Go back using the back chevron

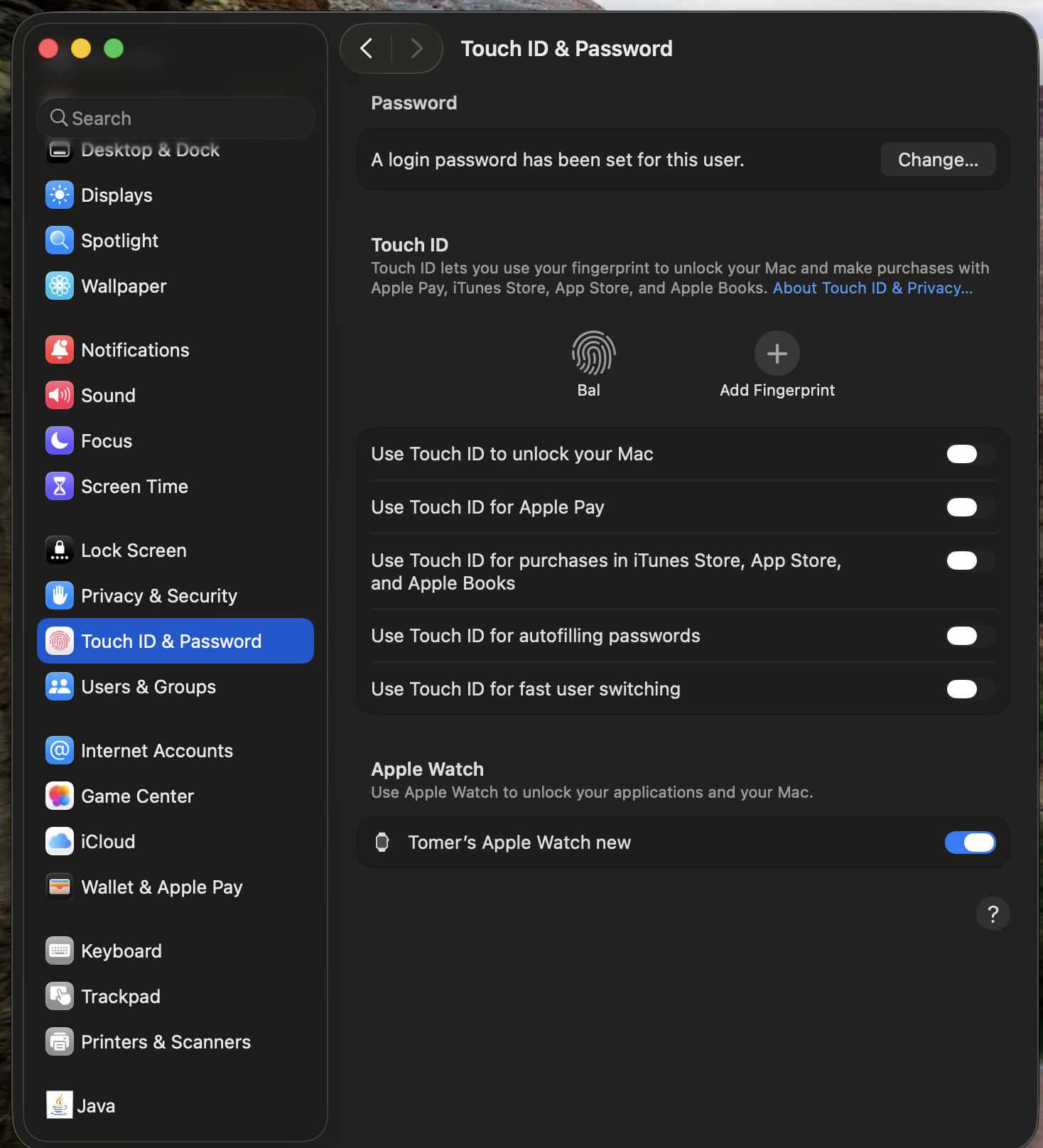pos(367,48)
